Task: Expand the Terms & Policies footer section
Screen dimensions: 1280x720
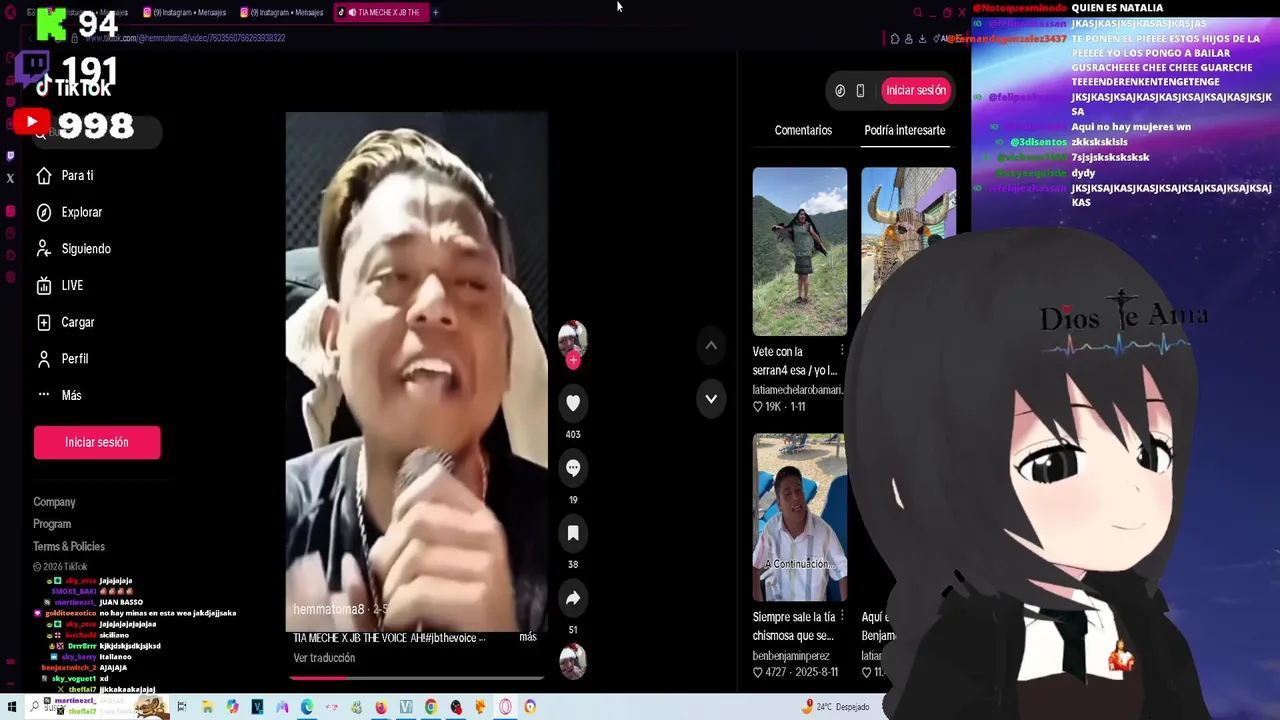Action: 69,546
